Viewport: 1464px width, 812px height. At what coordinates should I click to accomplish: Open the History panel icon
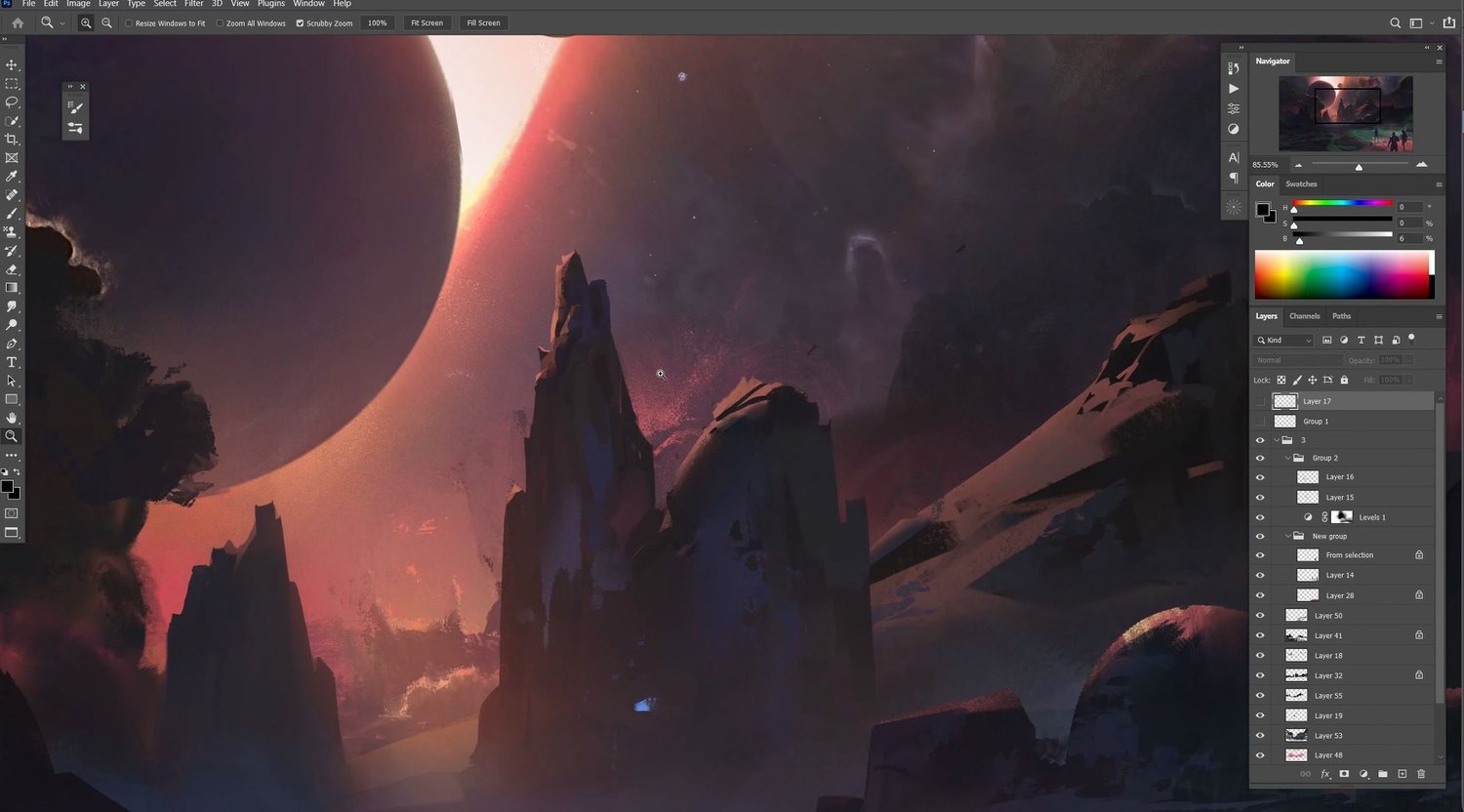click(x=1234, y=68)
